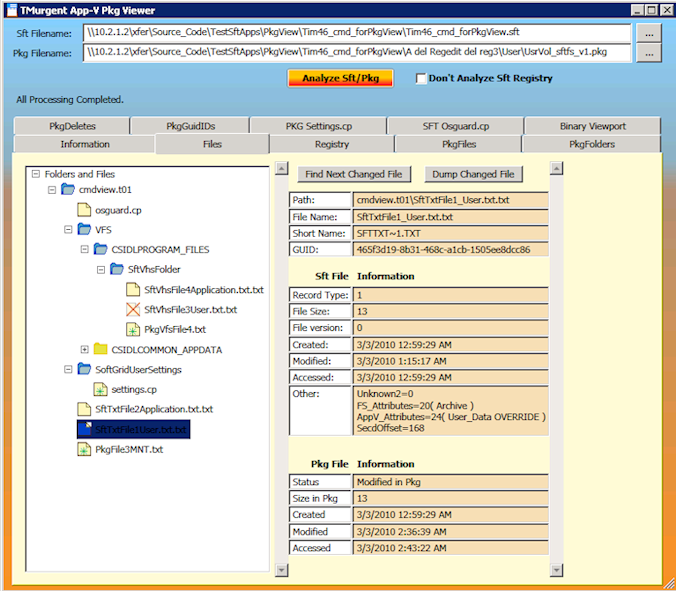Select the SftVhsFile4Application.txt.txt file icon
Image resolution: width=676 pixels, height=591 pixels.
133,289
